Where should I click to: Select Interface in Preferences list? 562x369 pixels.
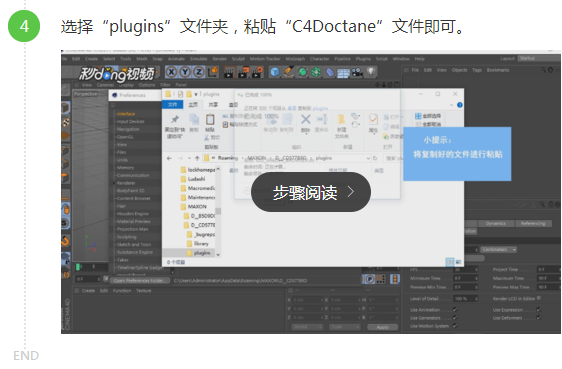126,114
